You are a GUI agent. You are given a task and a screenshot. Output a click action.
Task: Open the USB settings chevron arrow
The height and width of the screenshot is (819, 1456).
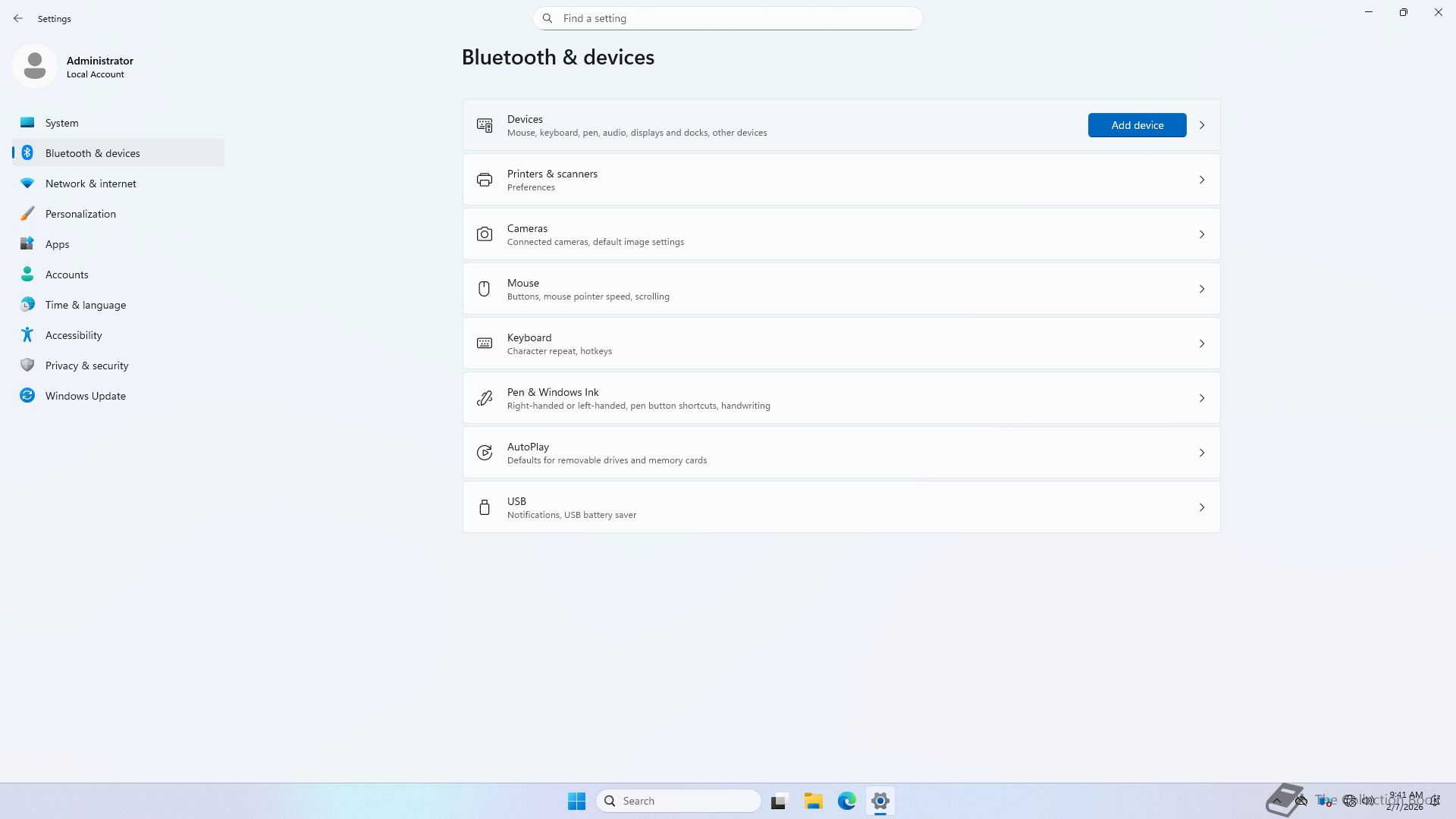1202,507
